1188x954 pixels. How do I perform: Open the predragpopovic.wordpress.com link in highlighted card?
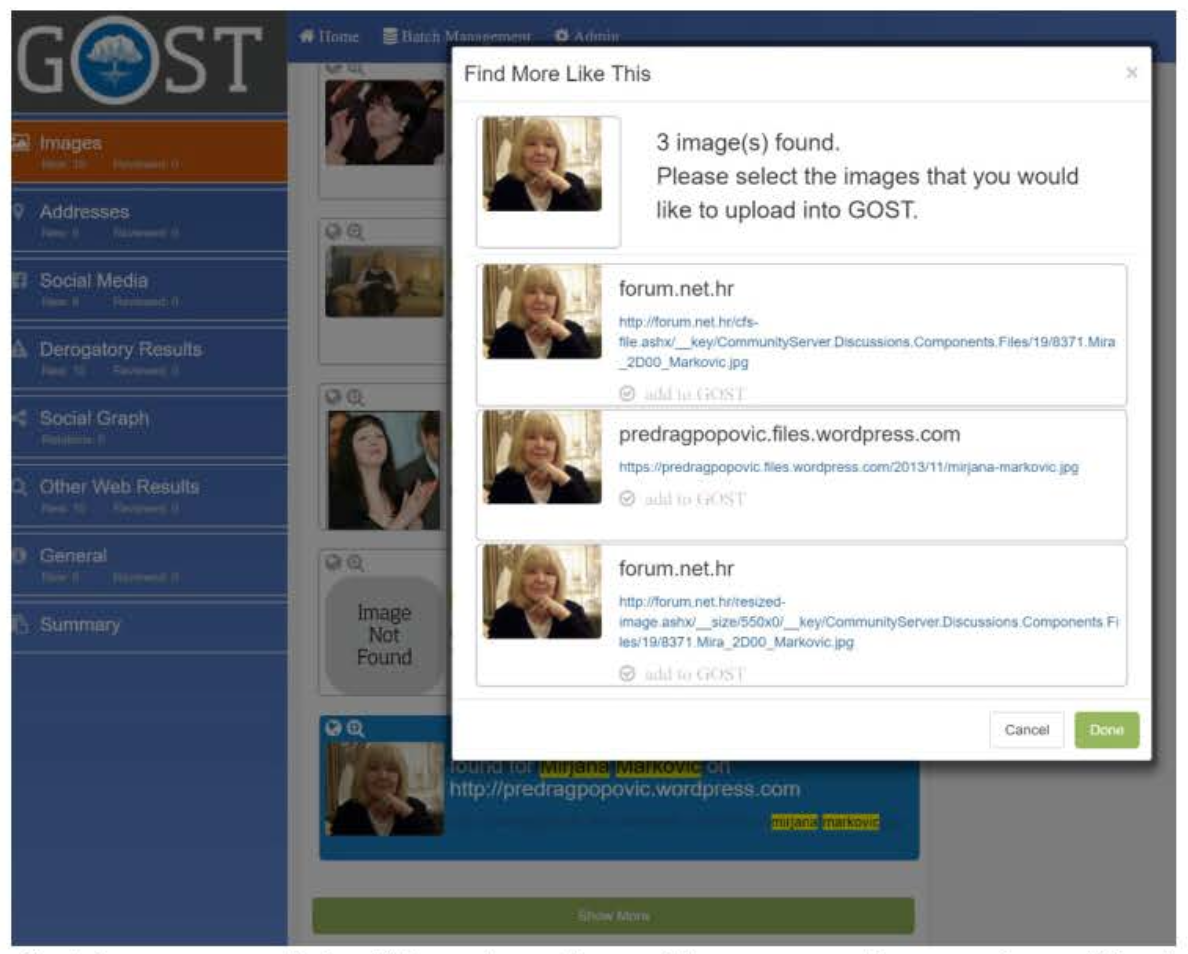pyautogui.click(x=625, y=790)
